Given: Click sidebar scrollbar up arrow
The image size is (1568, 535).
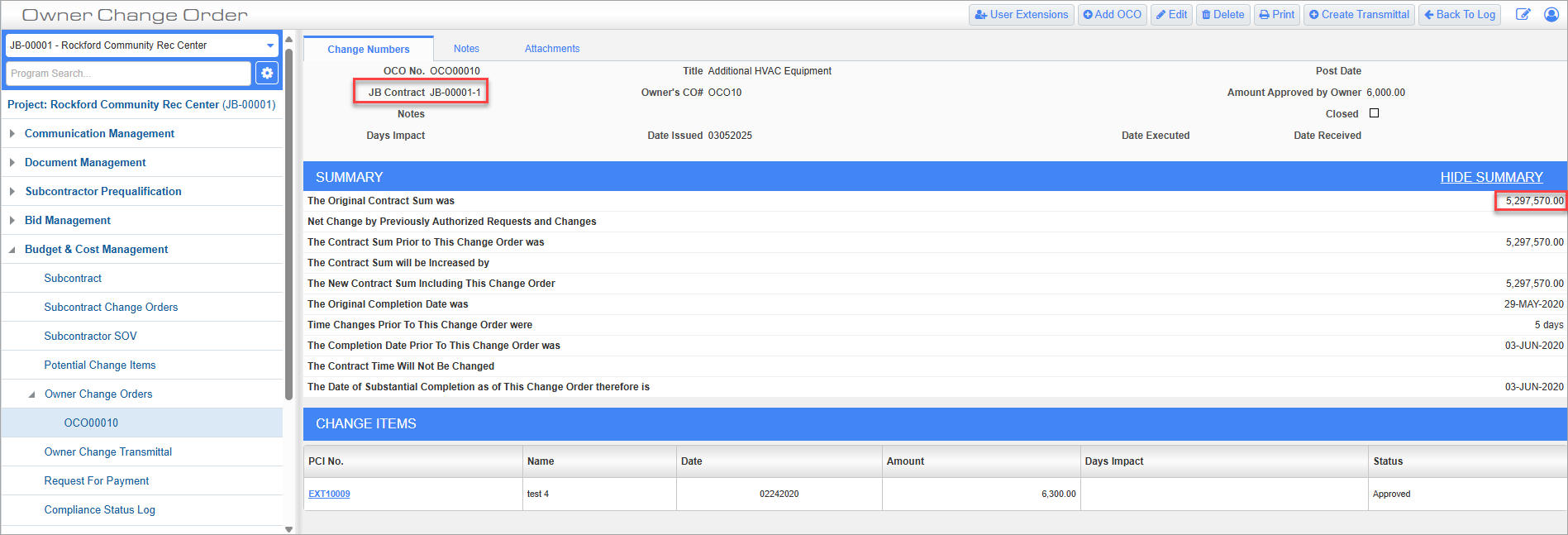Looking at the screenshot, I should 288,39.
